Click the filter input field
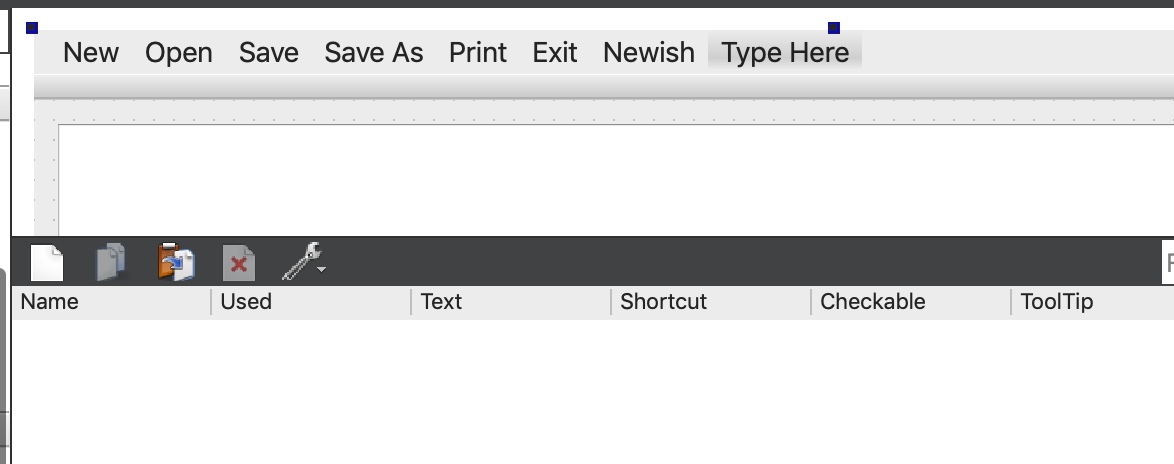 pos(1168,263)
